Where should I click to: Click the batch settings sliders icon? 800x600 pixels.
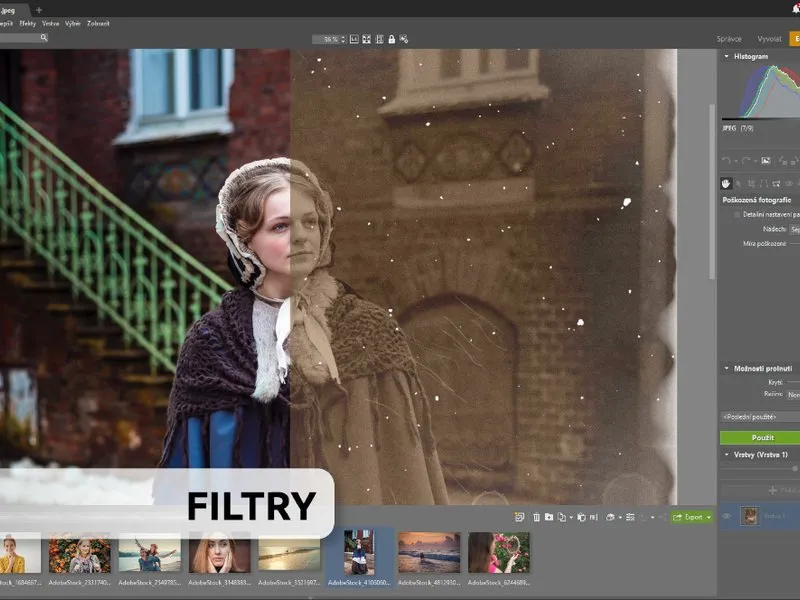point(630,517)
